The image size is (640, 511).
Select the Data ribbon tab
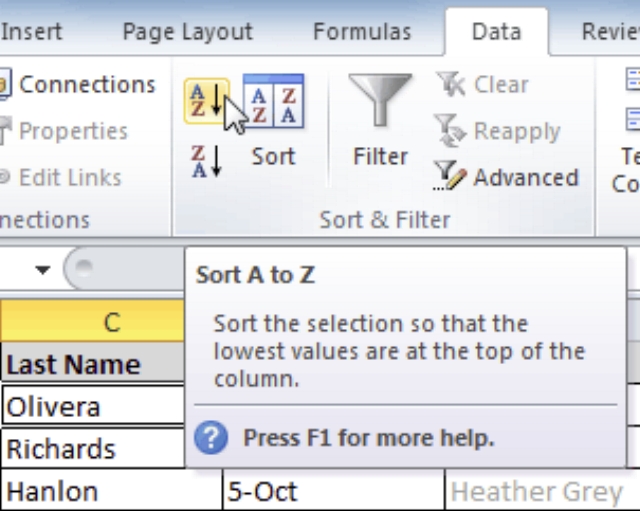(x=496, y=31)
